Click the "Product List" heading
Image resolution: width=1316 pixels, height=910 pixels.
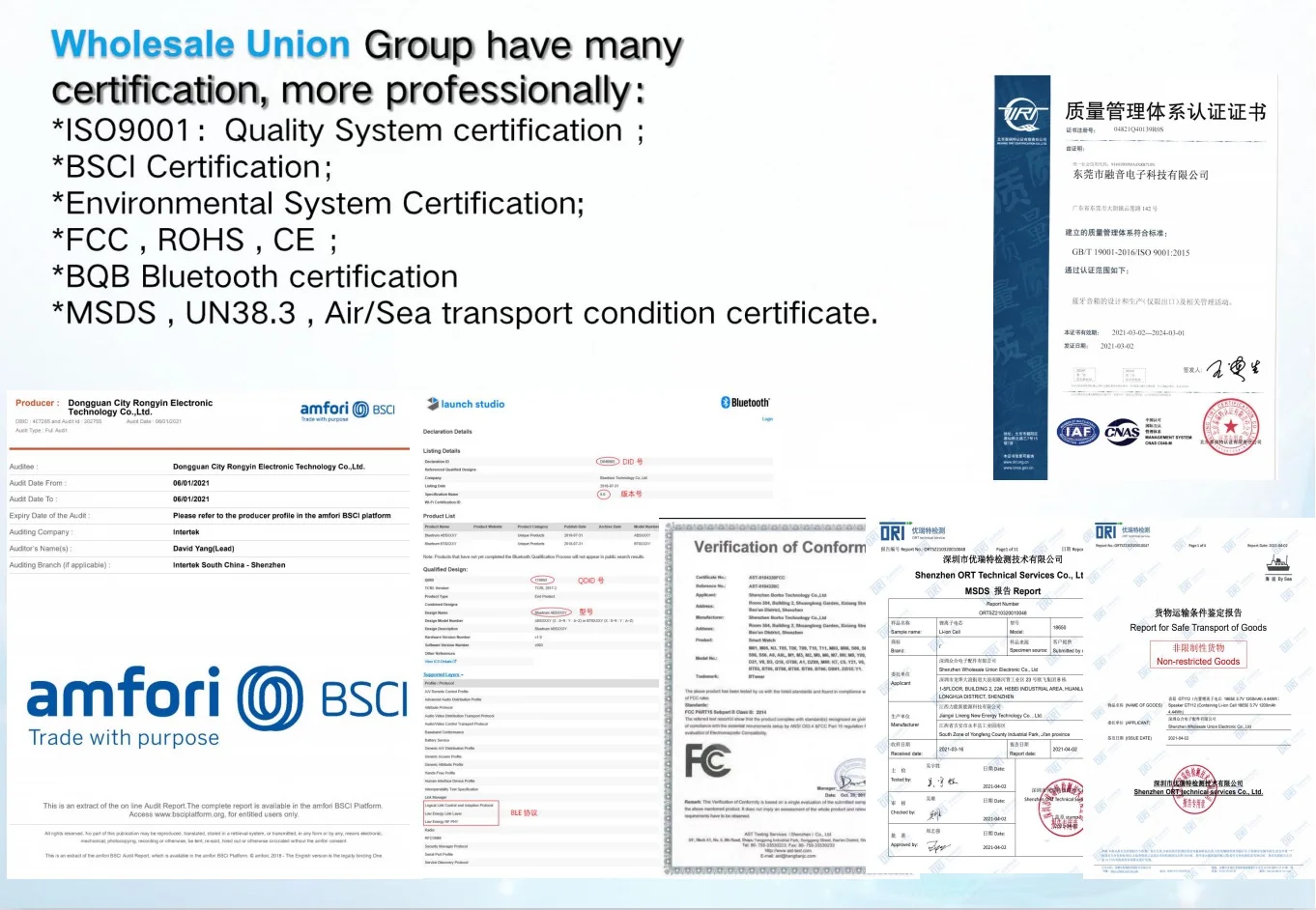[x=439, y=516]
